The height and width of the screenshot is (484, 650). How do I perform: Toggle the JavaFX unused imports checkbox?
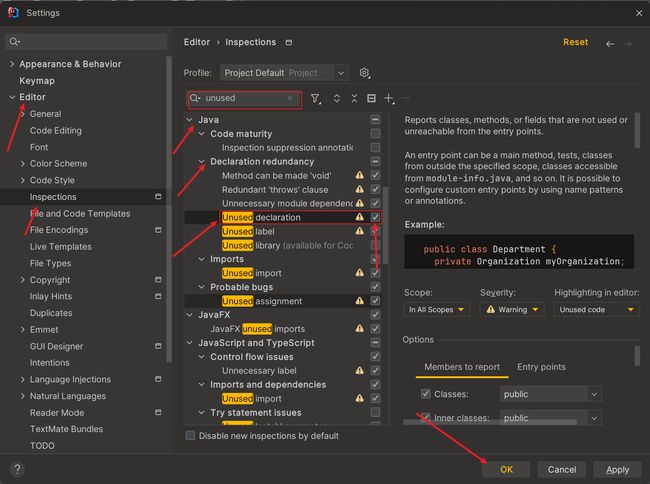(x=375, y=329)
